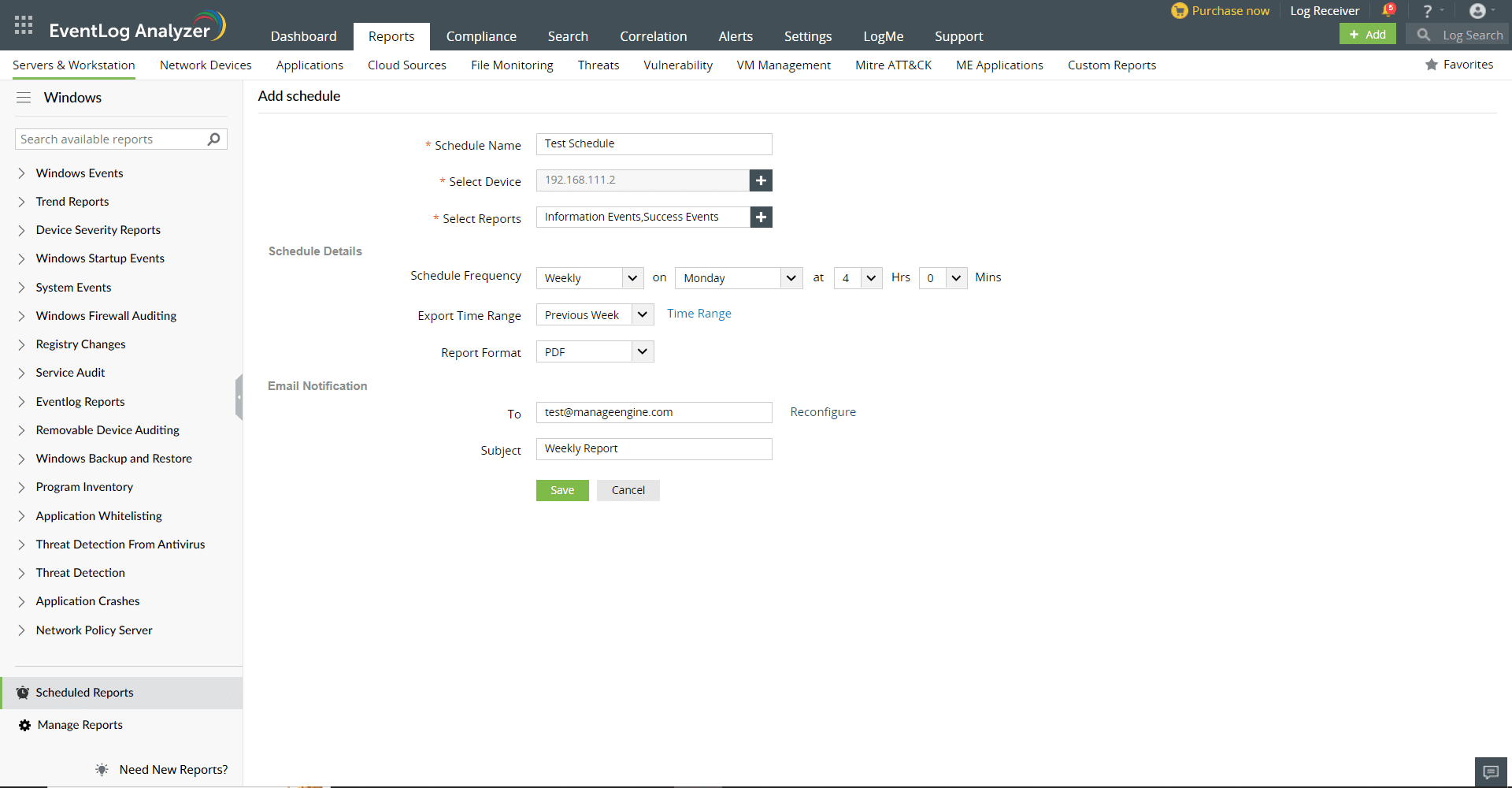Viewport: 1512px width, 788px height.
Task: Expand the Network Policy Server group
Action: [x=21, y=630]
